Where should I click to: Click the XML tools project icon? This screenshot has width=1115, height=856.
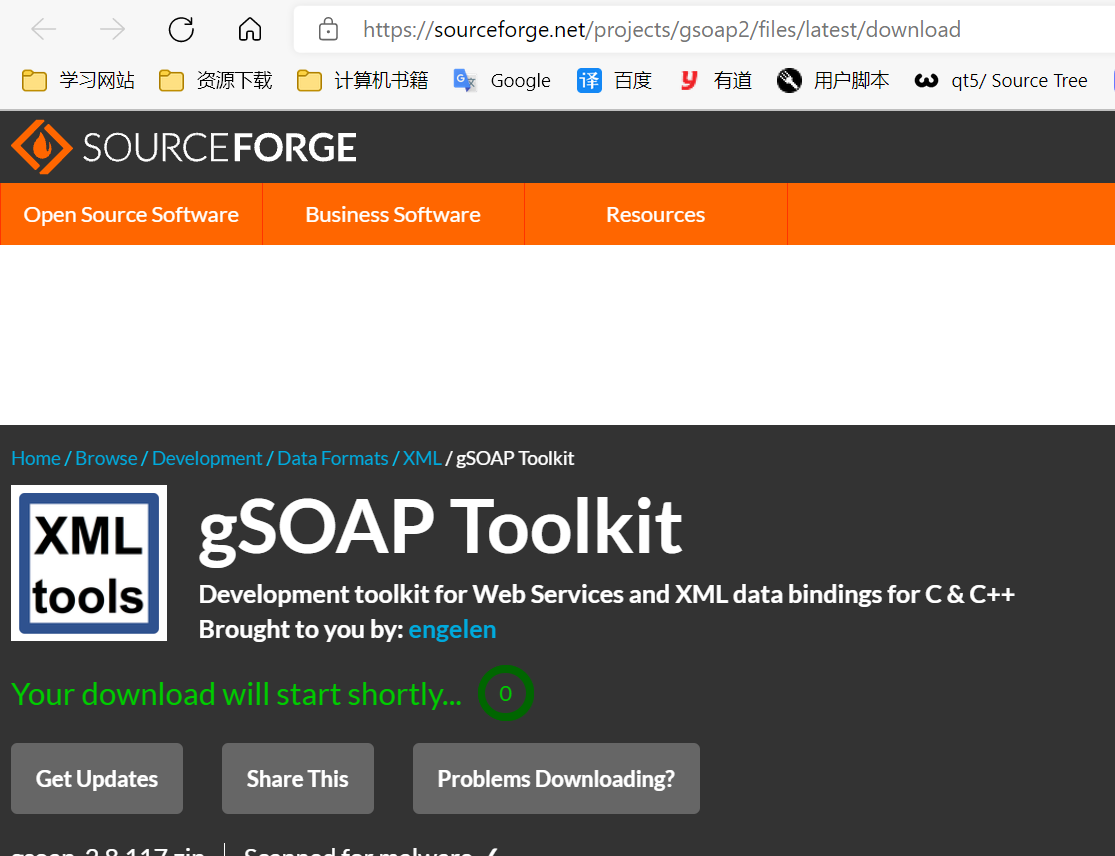(x=89, y=563)
